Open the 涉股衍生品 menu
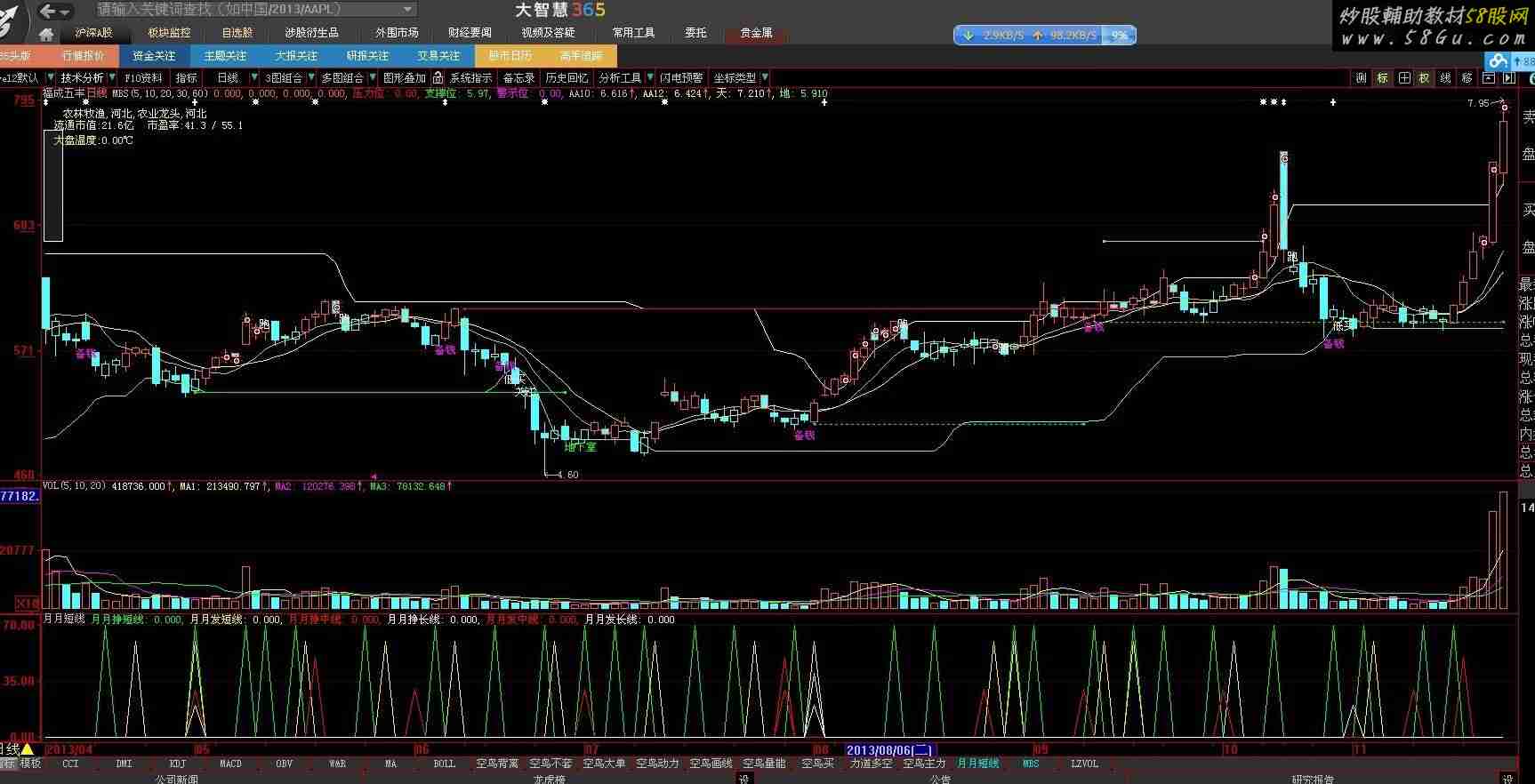The height and width of the screenshot is (784, 1535). (311, 33)
